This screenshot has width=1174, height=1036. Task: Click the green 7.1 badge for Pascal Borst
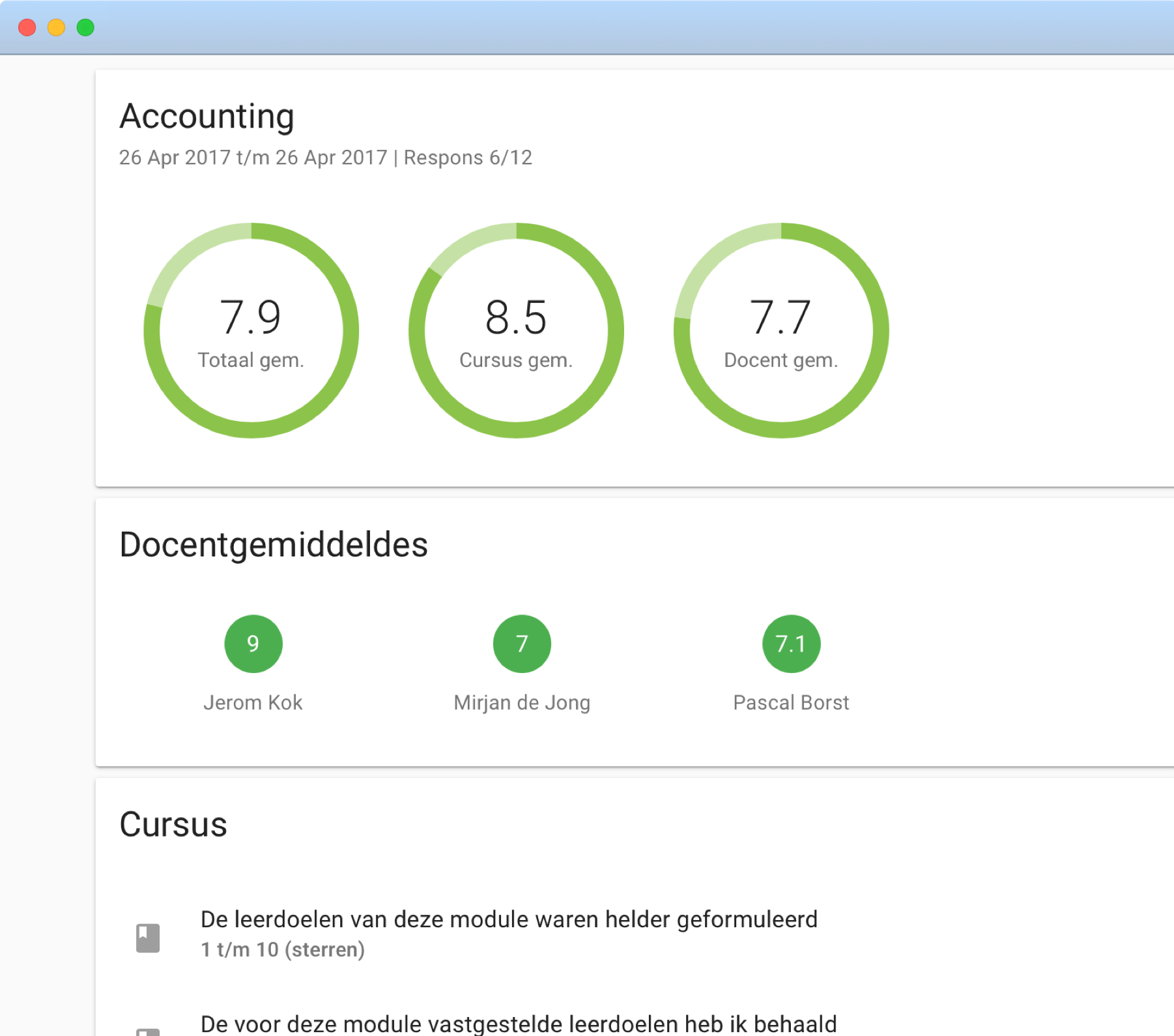click(x=791, y=644)
